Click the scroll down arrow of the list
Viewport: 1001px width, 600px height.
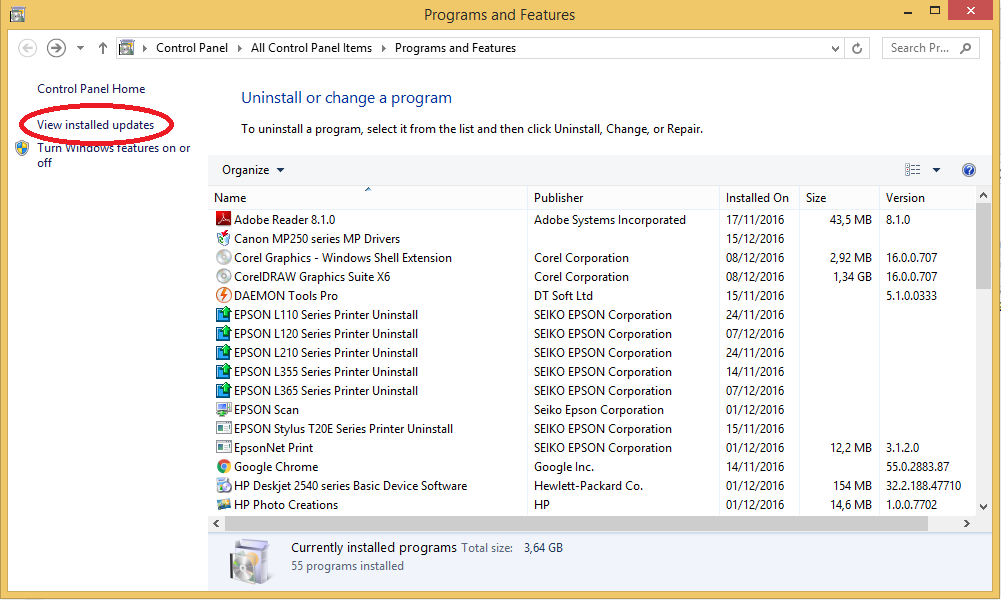click(983, 507)
